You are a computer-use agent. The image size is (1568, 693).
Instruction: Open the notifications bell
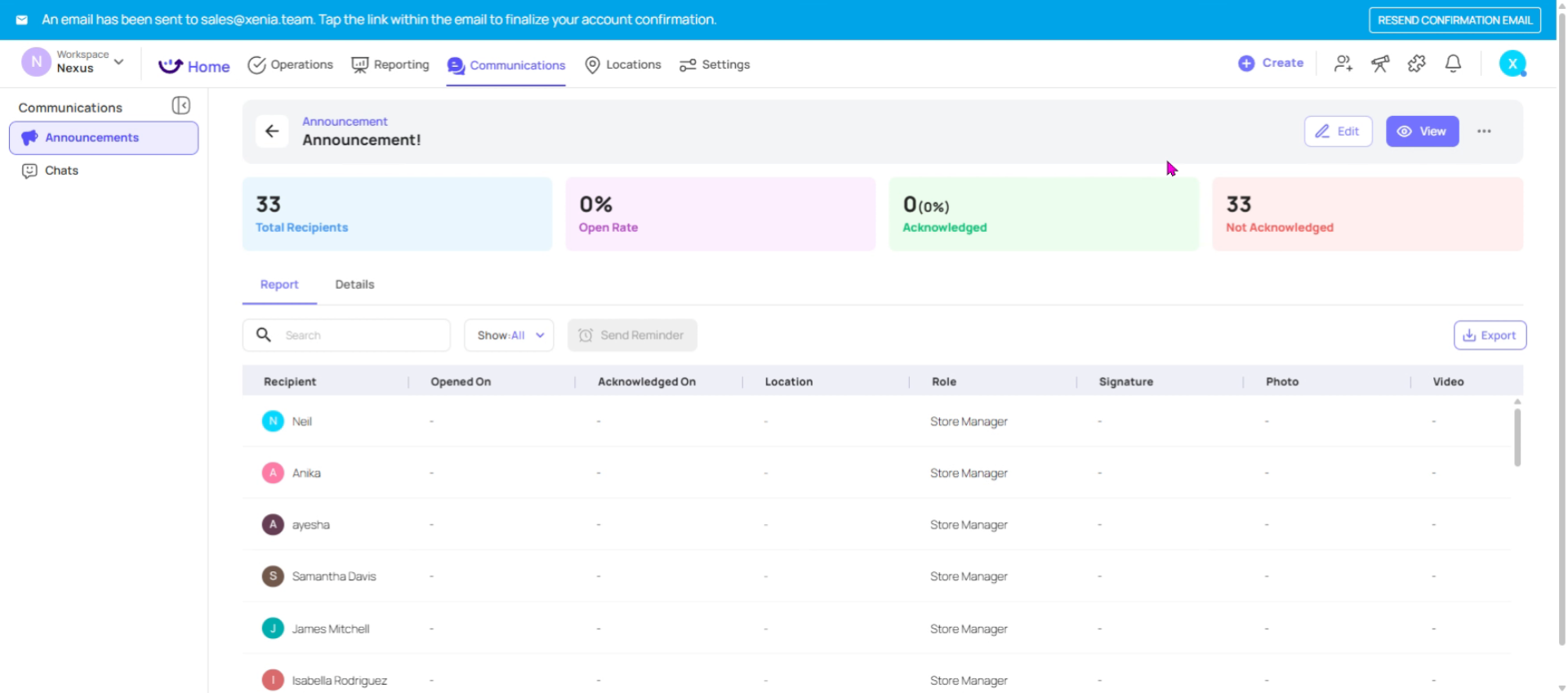[1453, 64]
